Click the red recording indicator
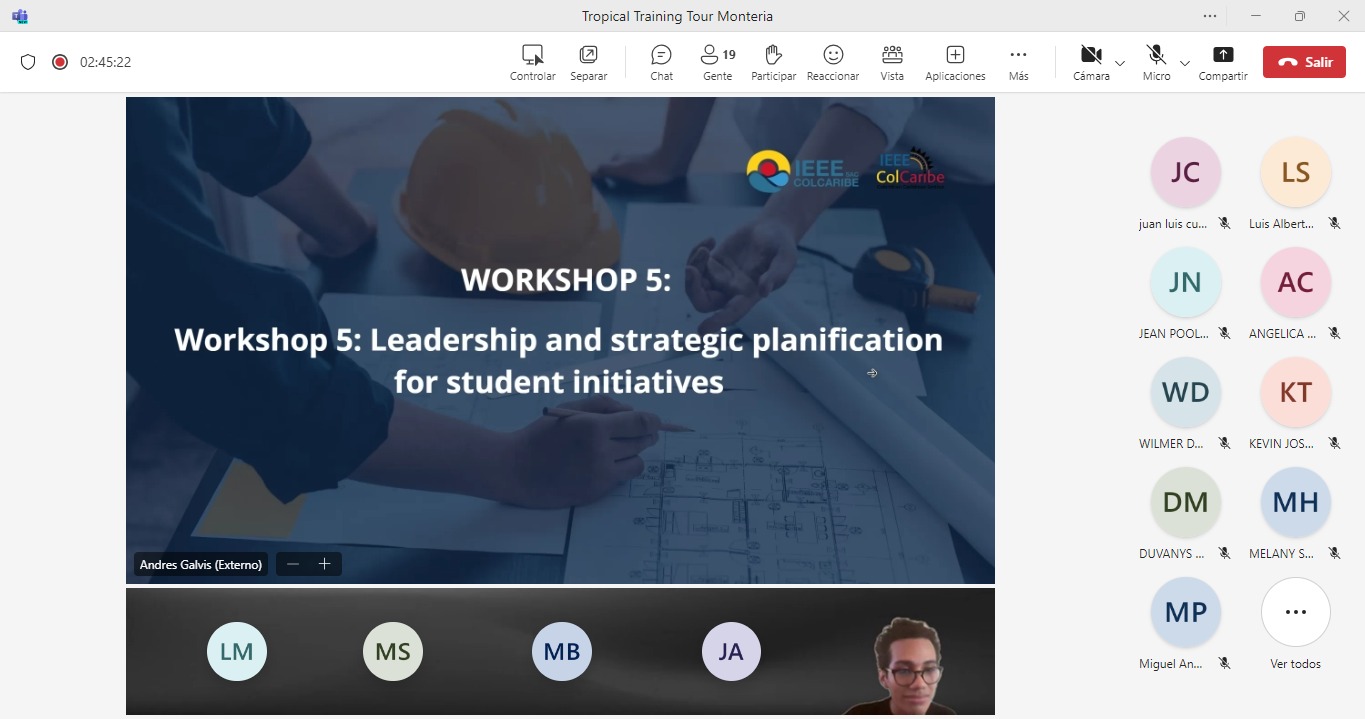Screen dimensions: 1365x719 (x=60, y=62)
